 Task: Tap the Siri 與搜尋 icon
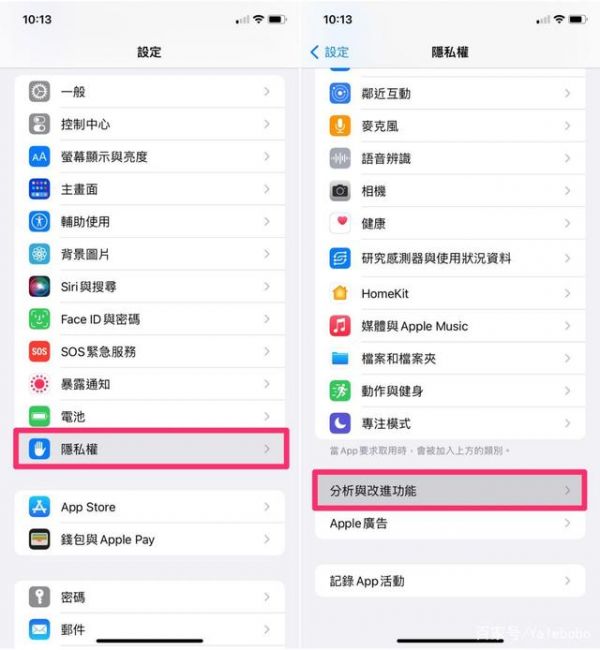39,286
